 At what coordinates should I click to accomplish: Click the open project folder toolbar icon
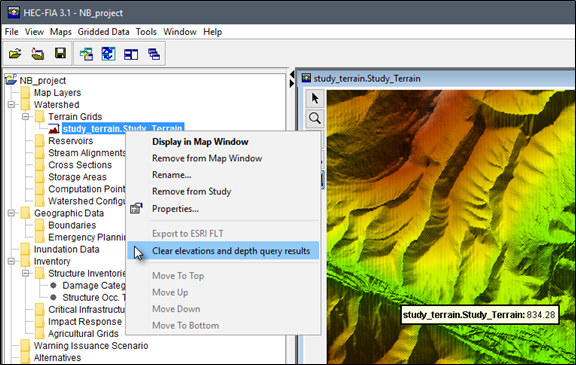coord(15,54)
